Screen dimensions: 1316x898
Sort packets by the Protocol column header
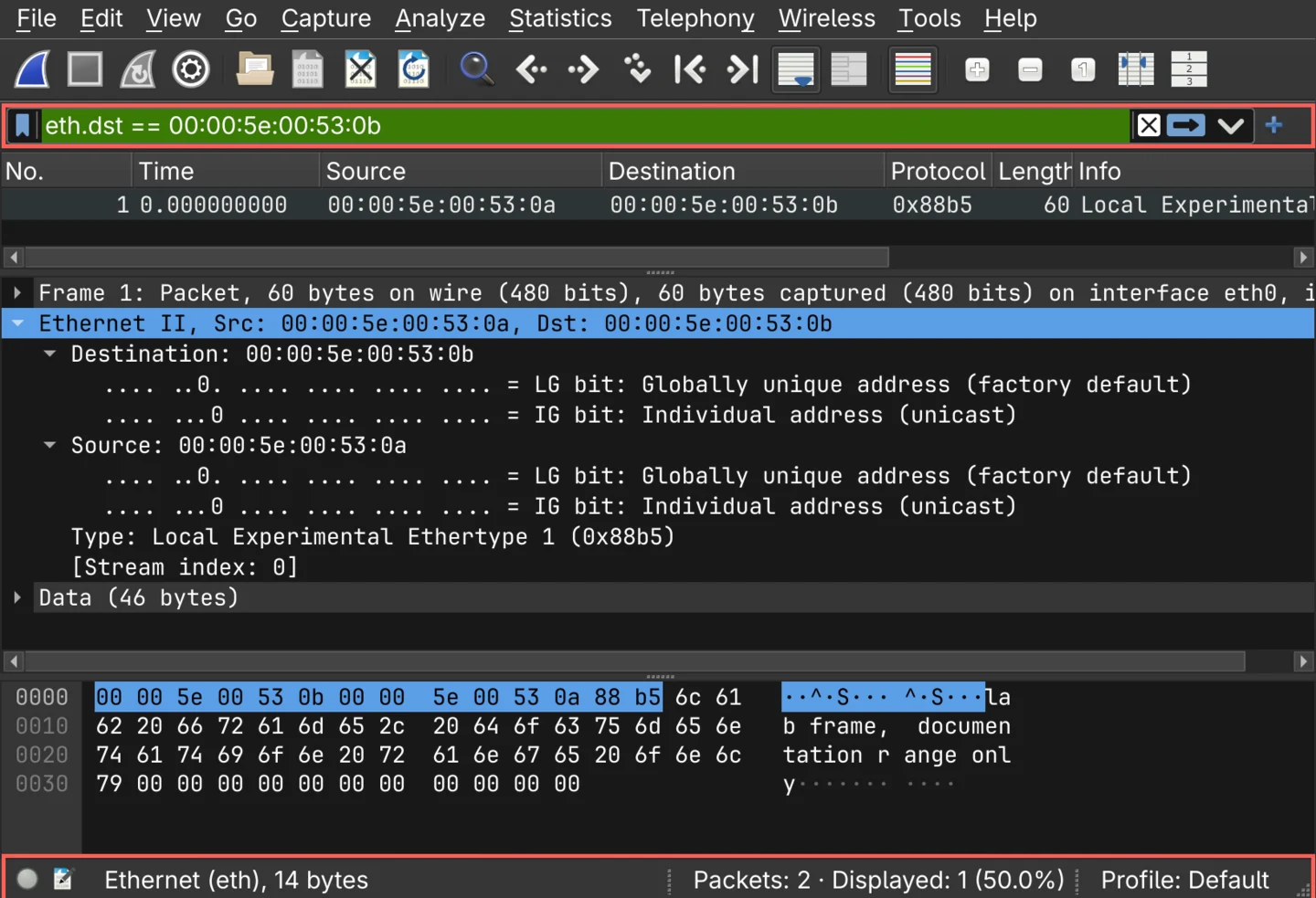tap(939, 171)
